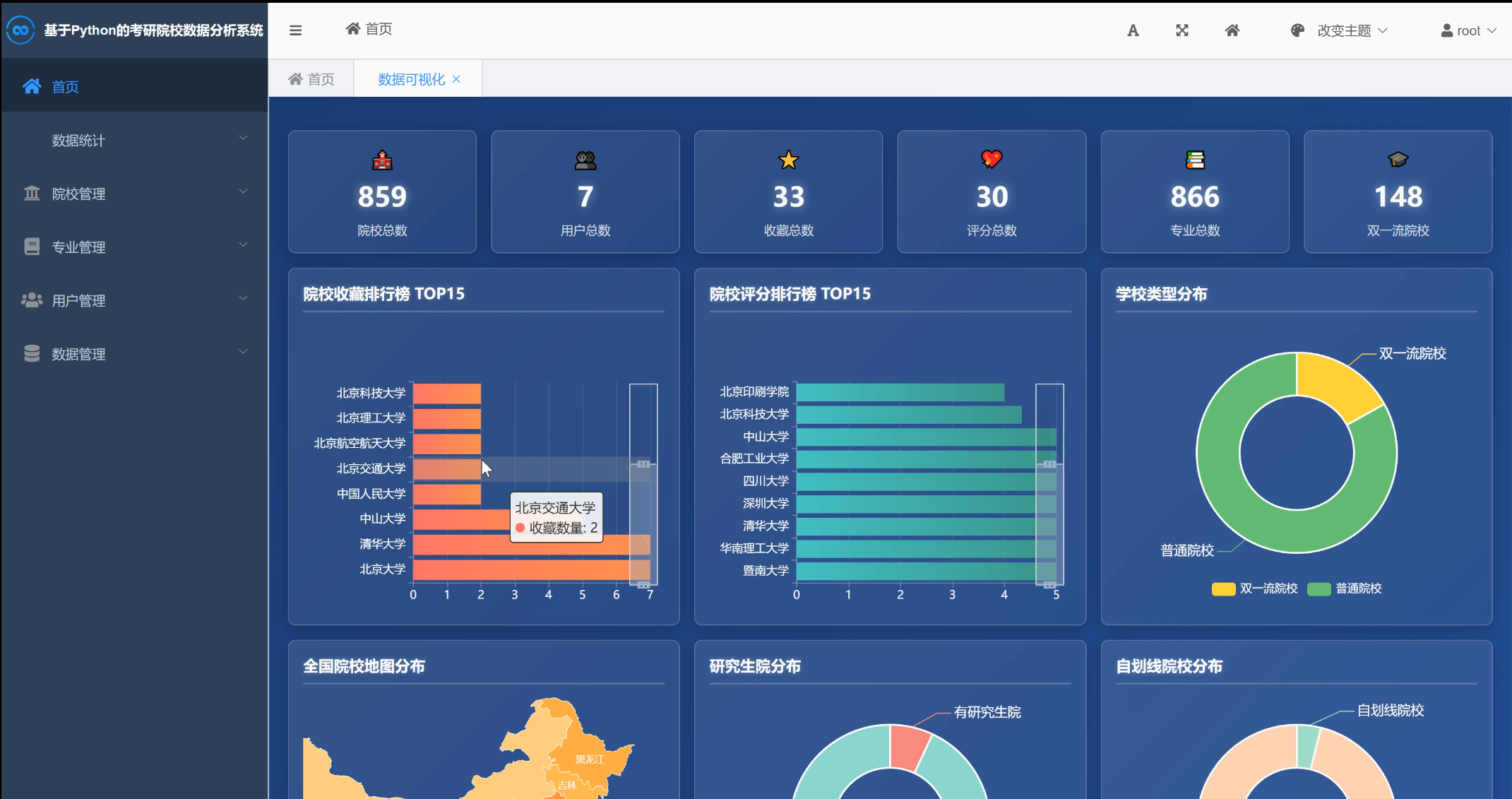This screenshot has height=799, width=1512.
Task: Expand the 用户管理 menu chevron
Action: [243, 299]
